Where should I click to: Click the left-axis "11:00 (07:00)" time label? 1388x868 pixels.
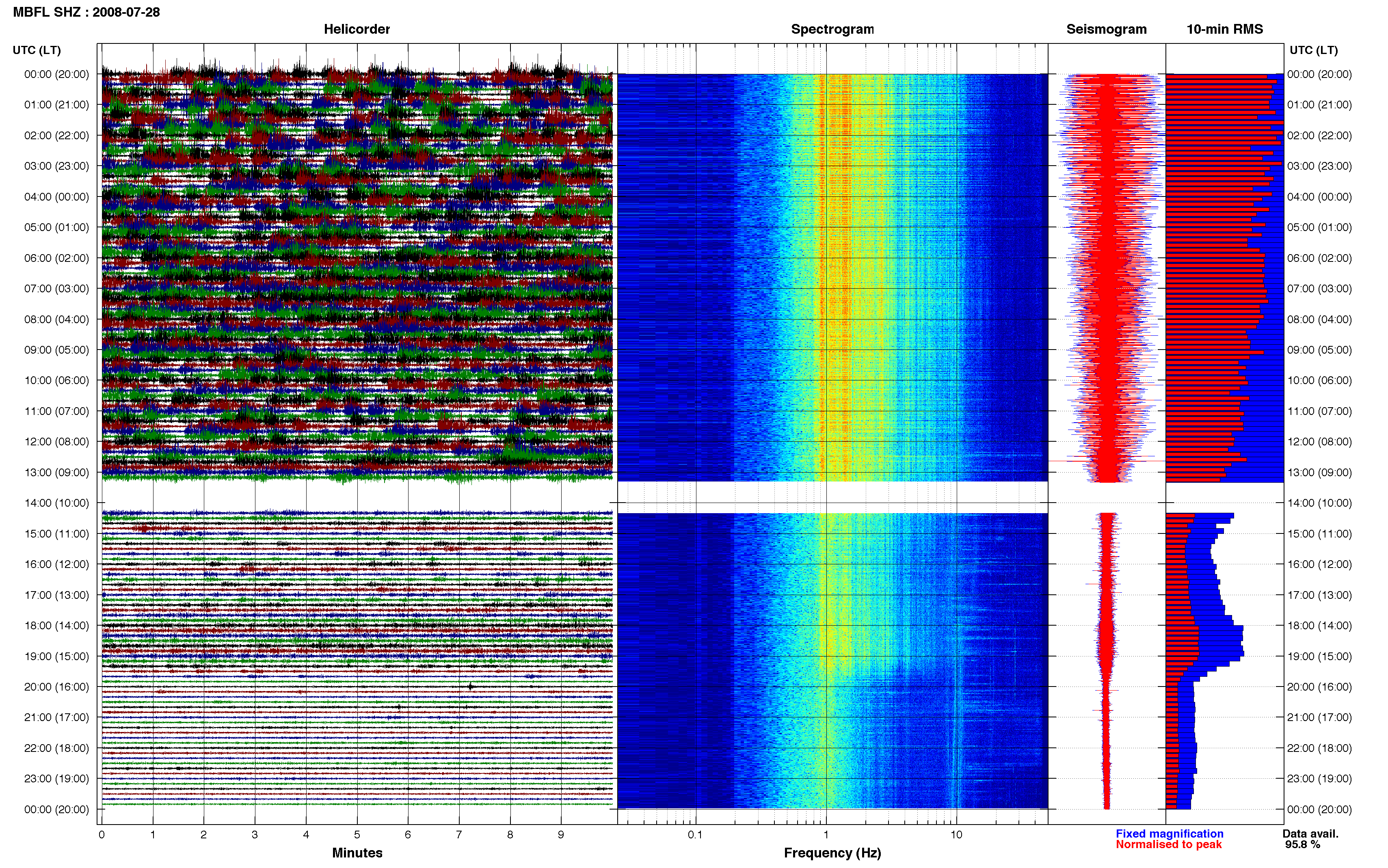tap(57, 411)
